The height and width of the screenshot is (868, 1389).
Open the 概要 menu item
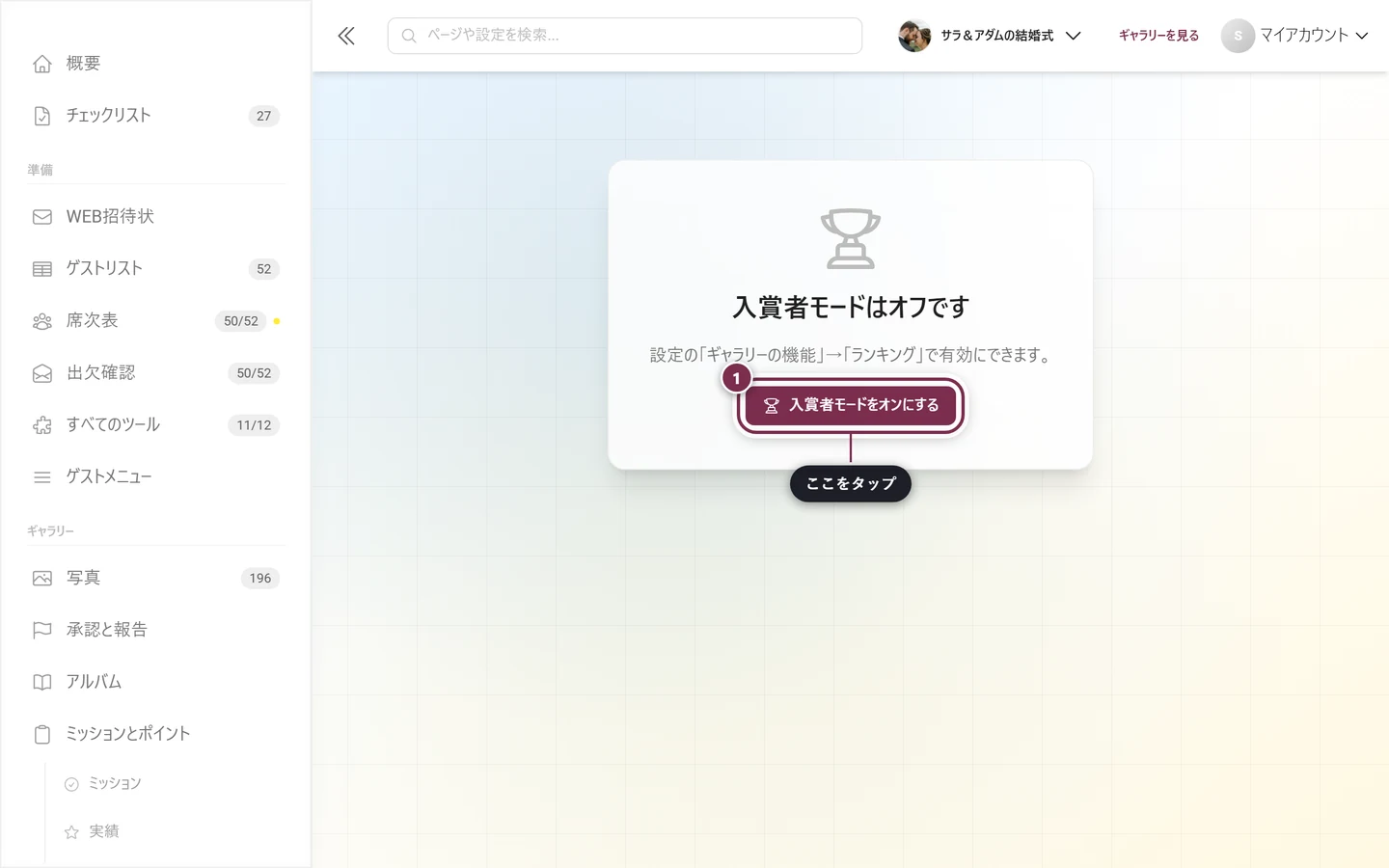[155, 64]
